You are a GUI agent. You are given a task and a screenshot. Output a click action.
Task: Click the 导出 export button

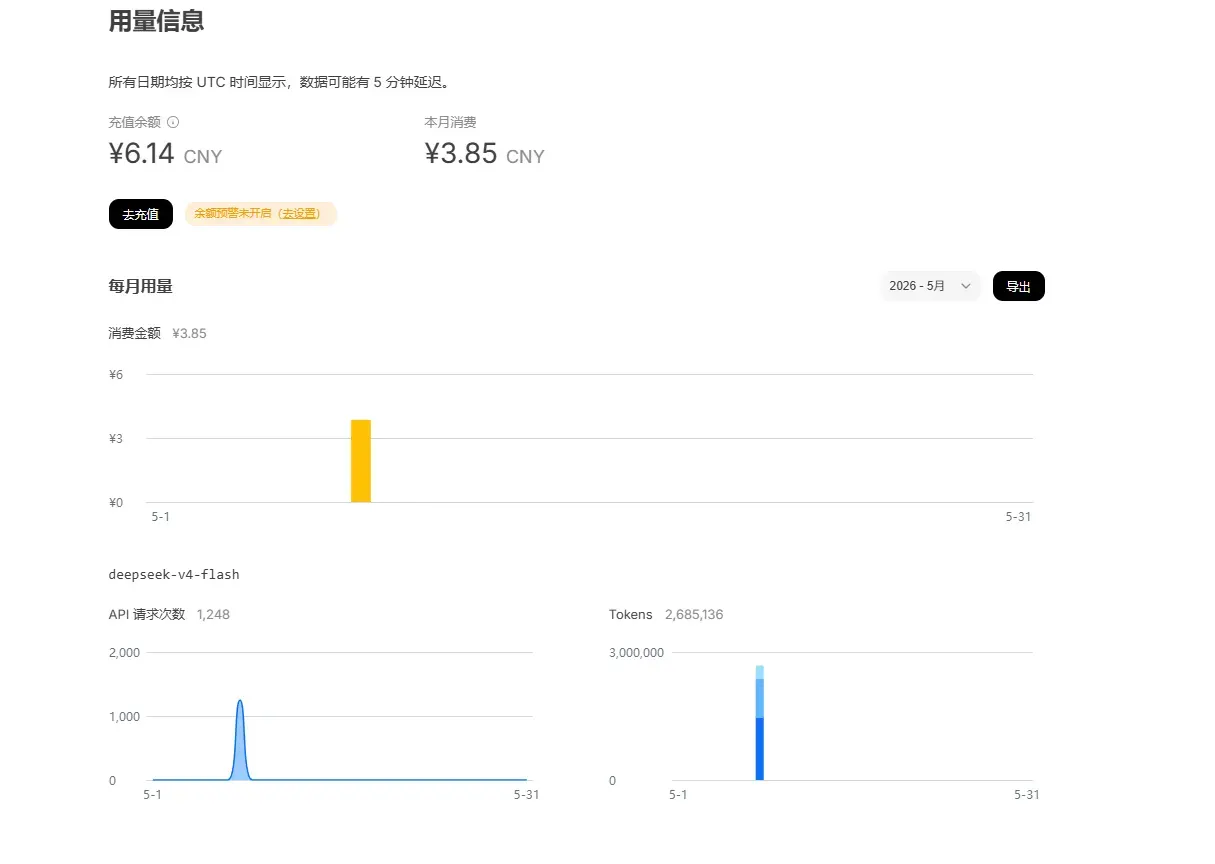pos(1018,286)
